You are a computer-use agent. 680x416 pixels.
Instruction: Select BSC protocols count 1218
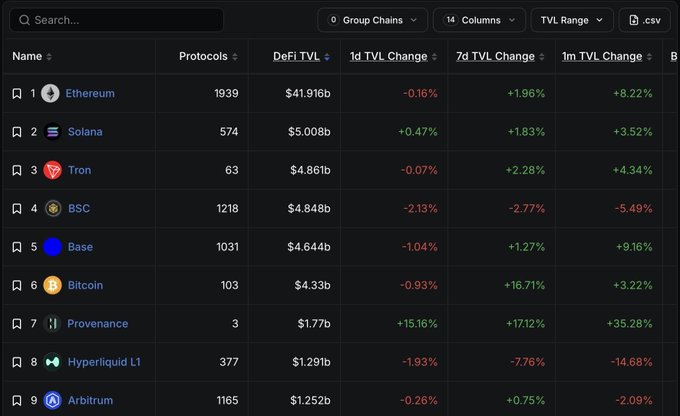(x=228, y=209)
